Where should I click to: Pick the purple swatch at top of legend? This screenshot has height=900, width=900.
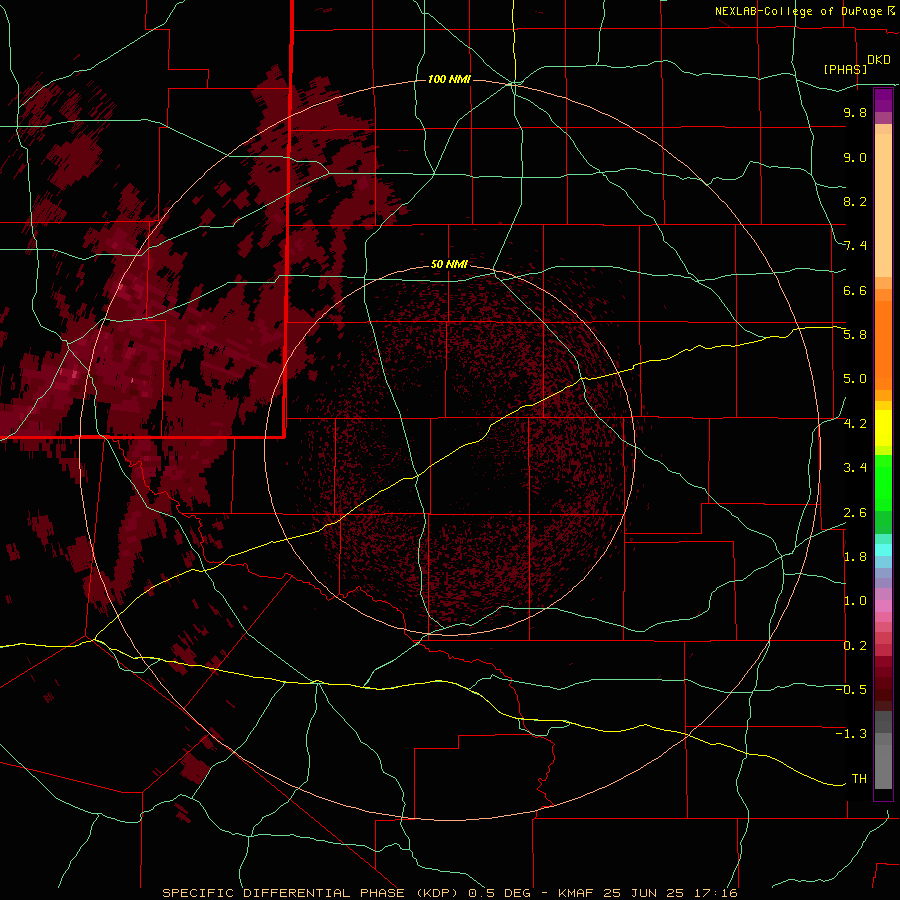click(x=883, y=100)
